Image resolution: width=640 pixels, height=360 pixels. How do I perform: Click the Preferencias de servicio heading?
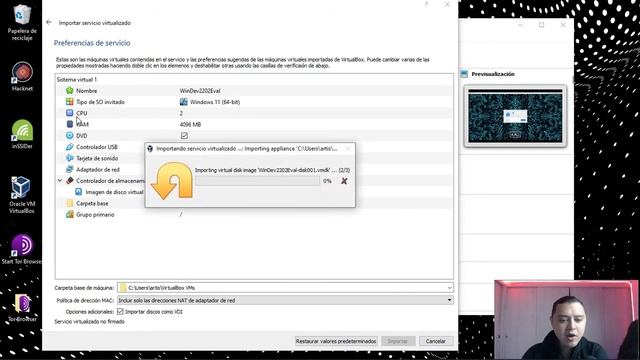point(92,43)
